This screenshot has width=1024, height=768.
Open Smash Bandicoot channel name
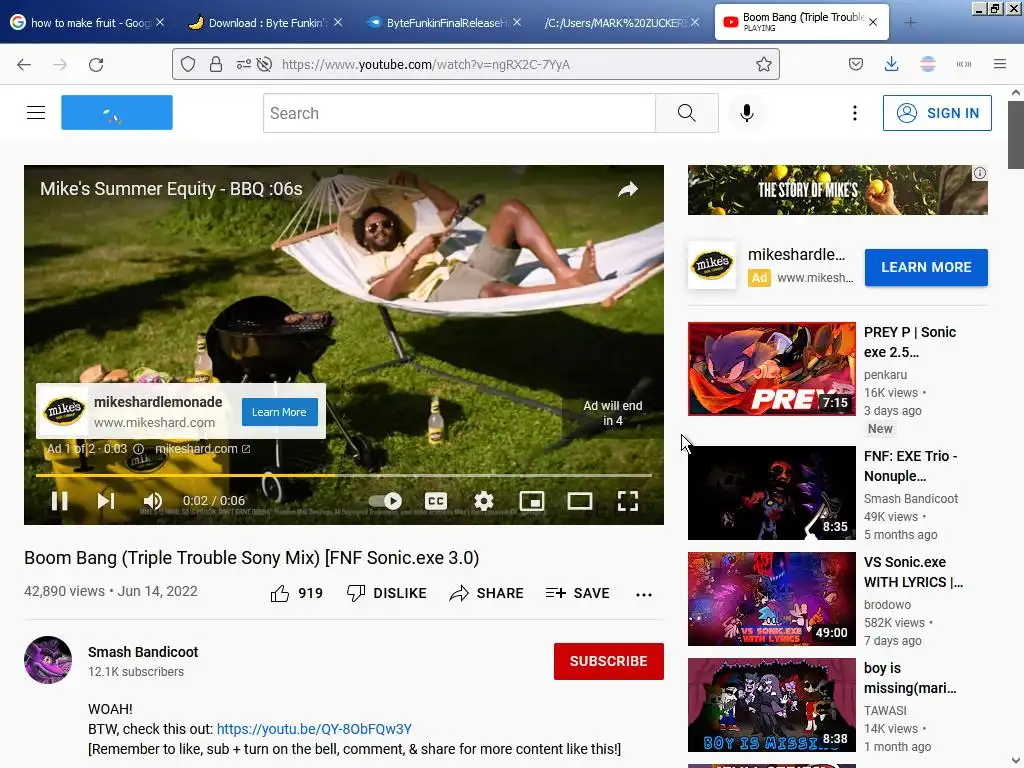[143, 652]
